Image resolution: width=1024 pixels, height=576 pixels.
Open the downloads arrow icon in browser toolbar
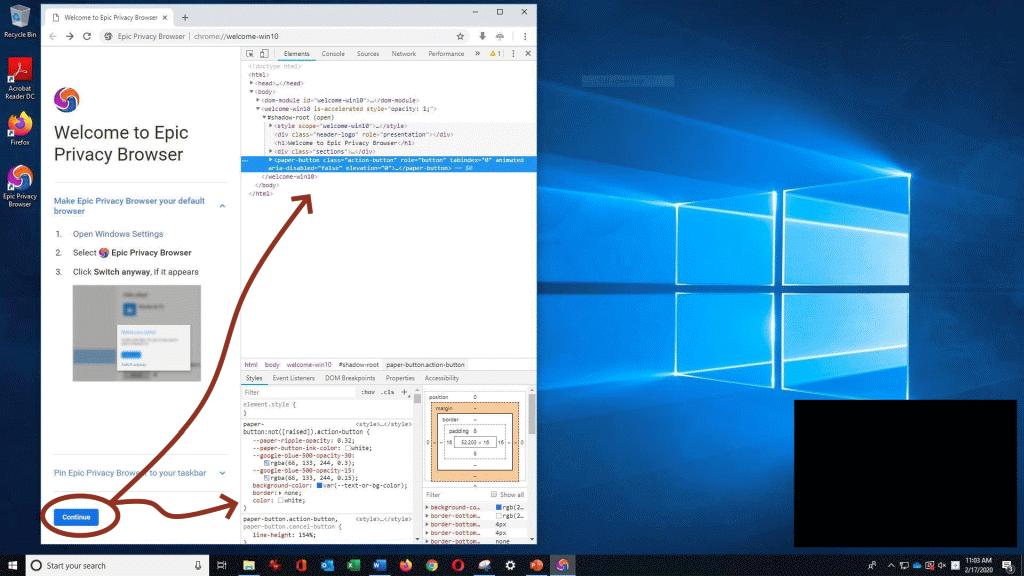(482, 37)
